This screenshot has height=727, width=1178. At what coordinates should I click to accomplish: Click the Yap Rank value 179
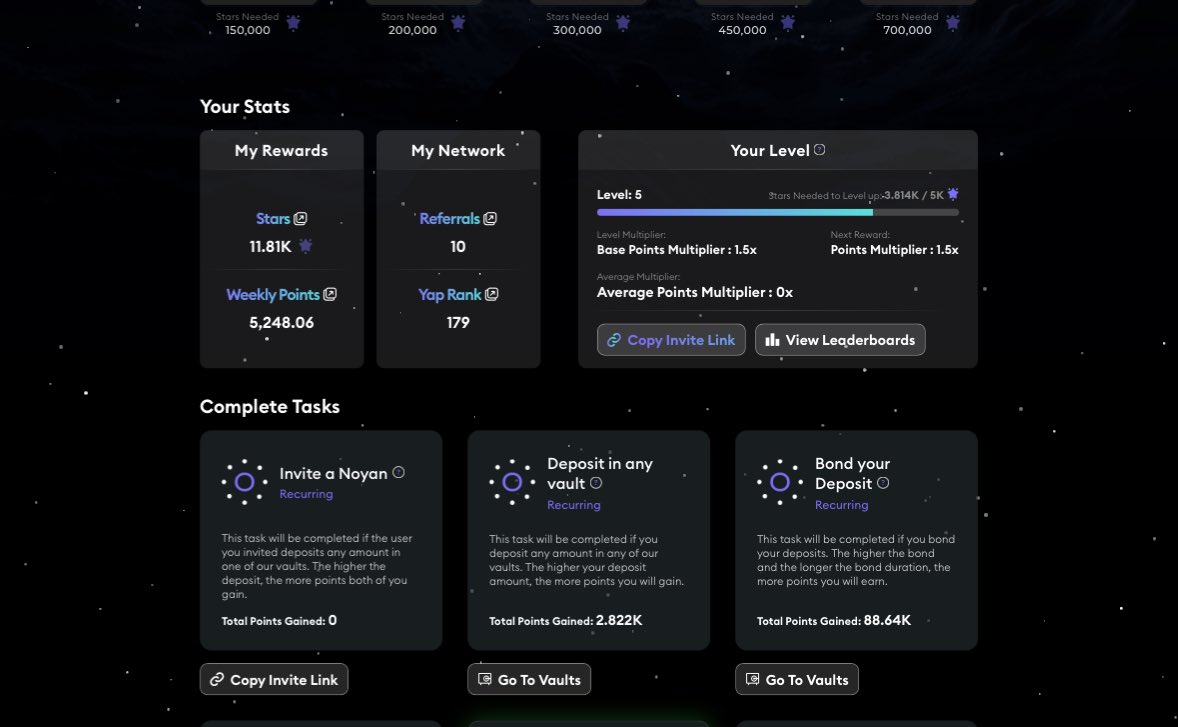tap(458, 322)
